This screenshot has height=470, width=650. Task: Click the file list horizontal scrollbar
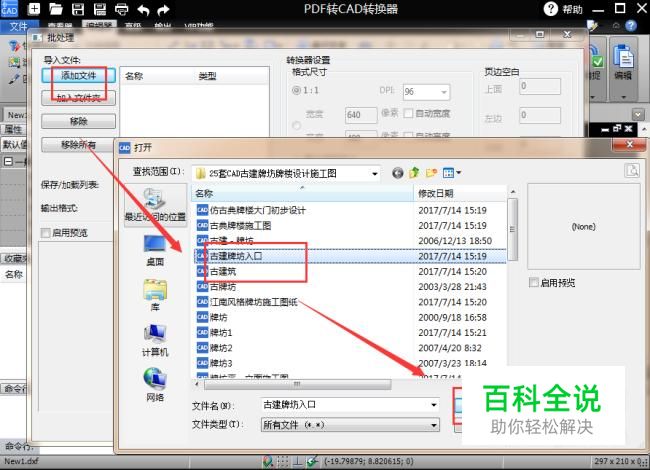[297, 385]
